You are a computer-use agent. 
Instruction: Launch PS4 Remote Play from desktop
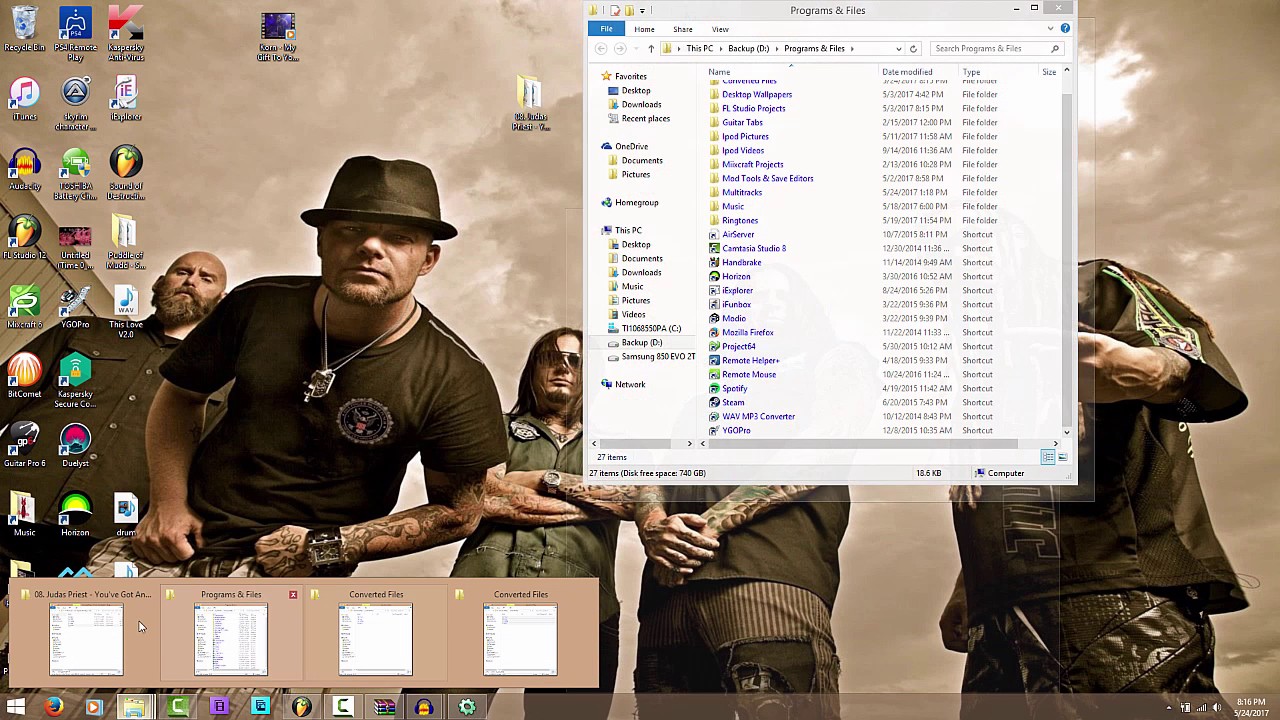click(x=75, y=33)
